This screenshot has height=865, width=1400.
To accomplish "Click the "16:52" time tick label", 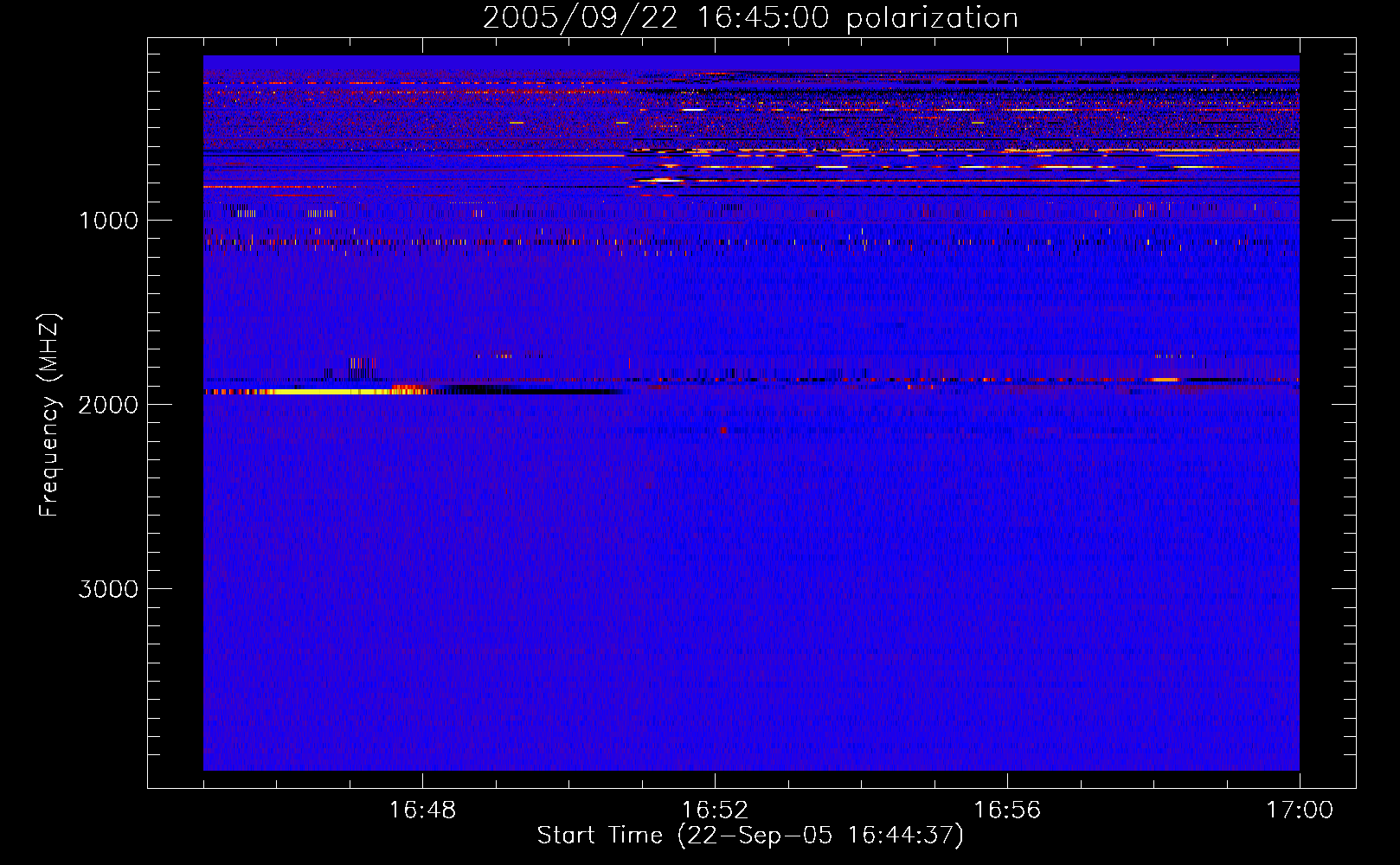I will point(715,811).
